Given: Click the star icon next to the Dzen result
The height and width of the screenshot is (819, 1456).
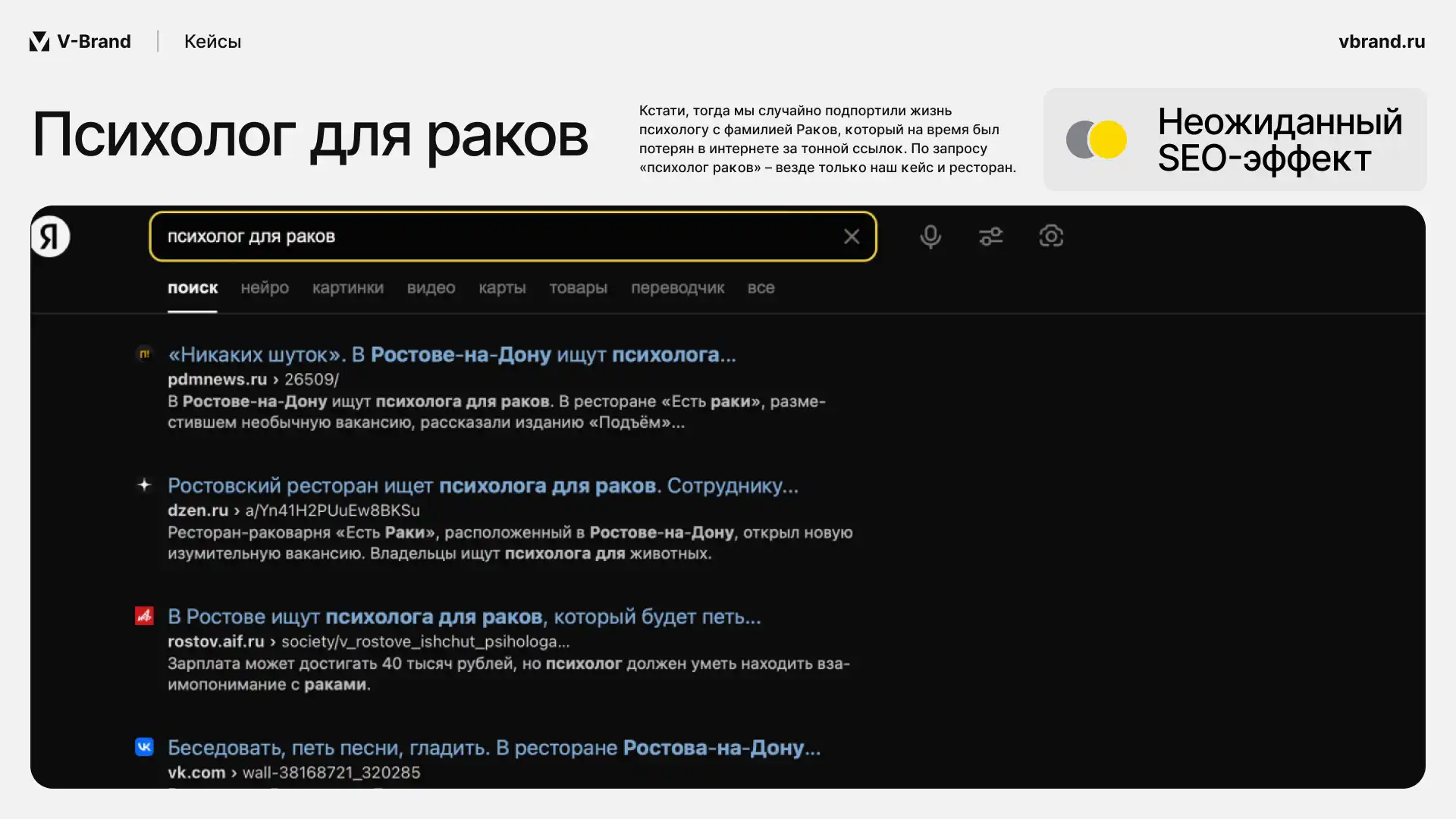Looking at the screenshot, I should point(144,485).
